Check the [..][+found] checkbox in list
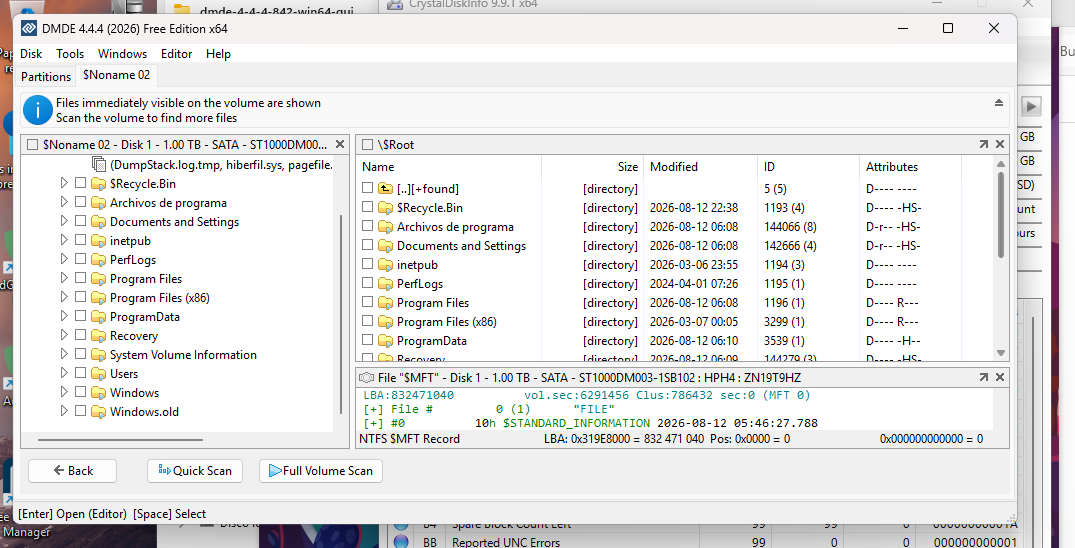Screen dimensions: 1075x548 (367, 188)
